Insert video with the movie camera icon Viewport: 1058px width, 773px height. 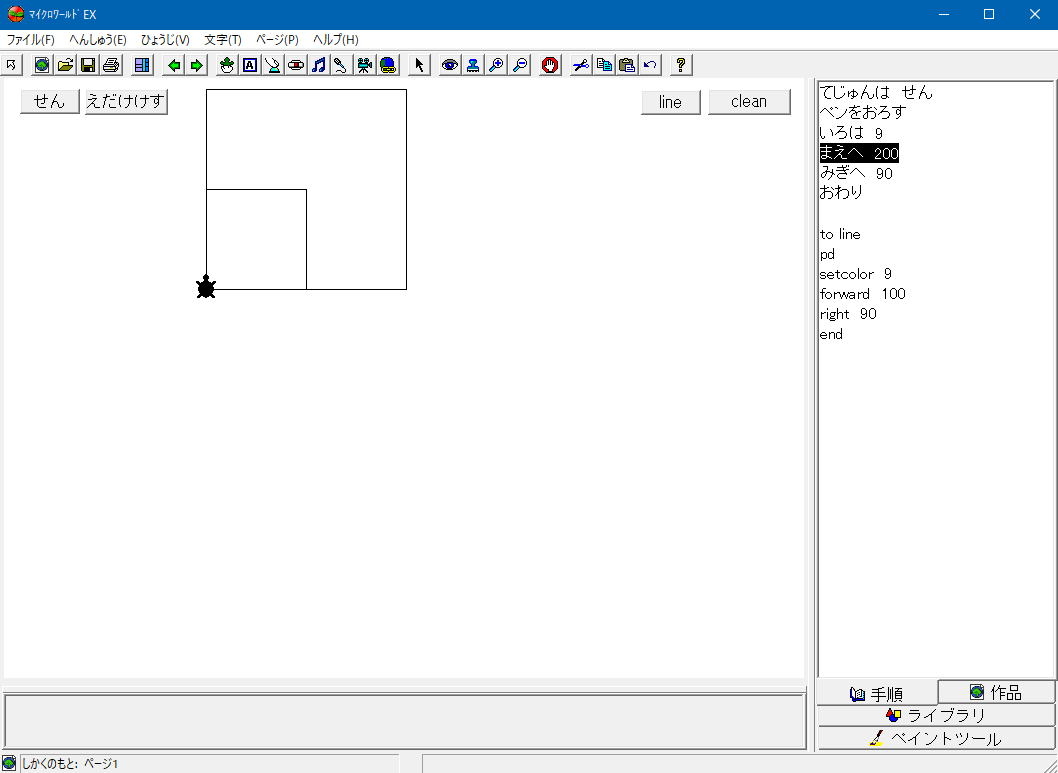[x=364, y=65]
